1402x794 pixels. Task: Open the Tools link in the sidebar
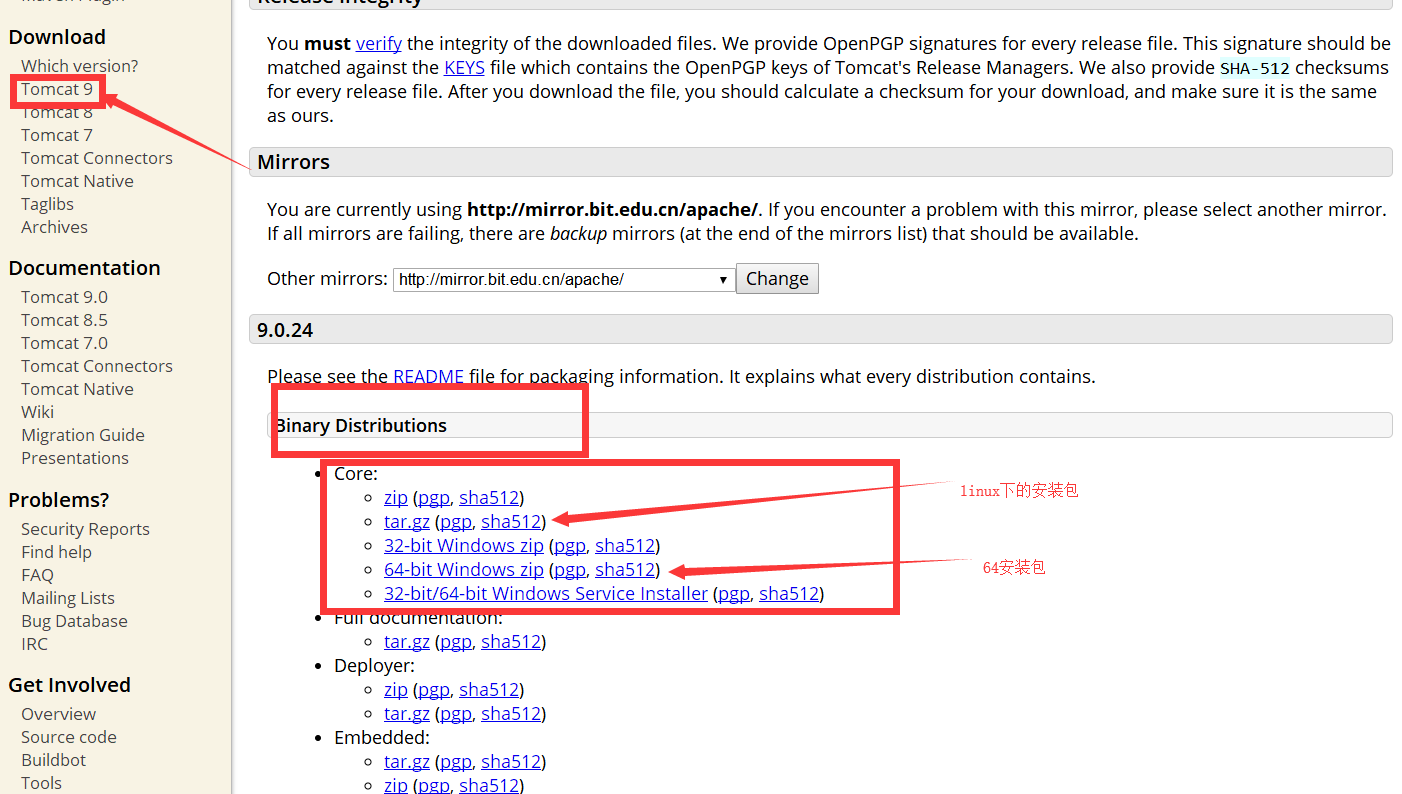tap(41, 783)
